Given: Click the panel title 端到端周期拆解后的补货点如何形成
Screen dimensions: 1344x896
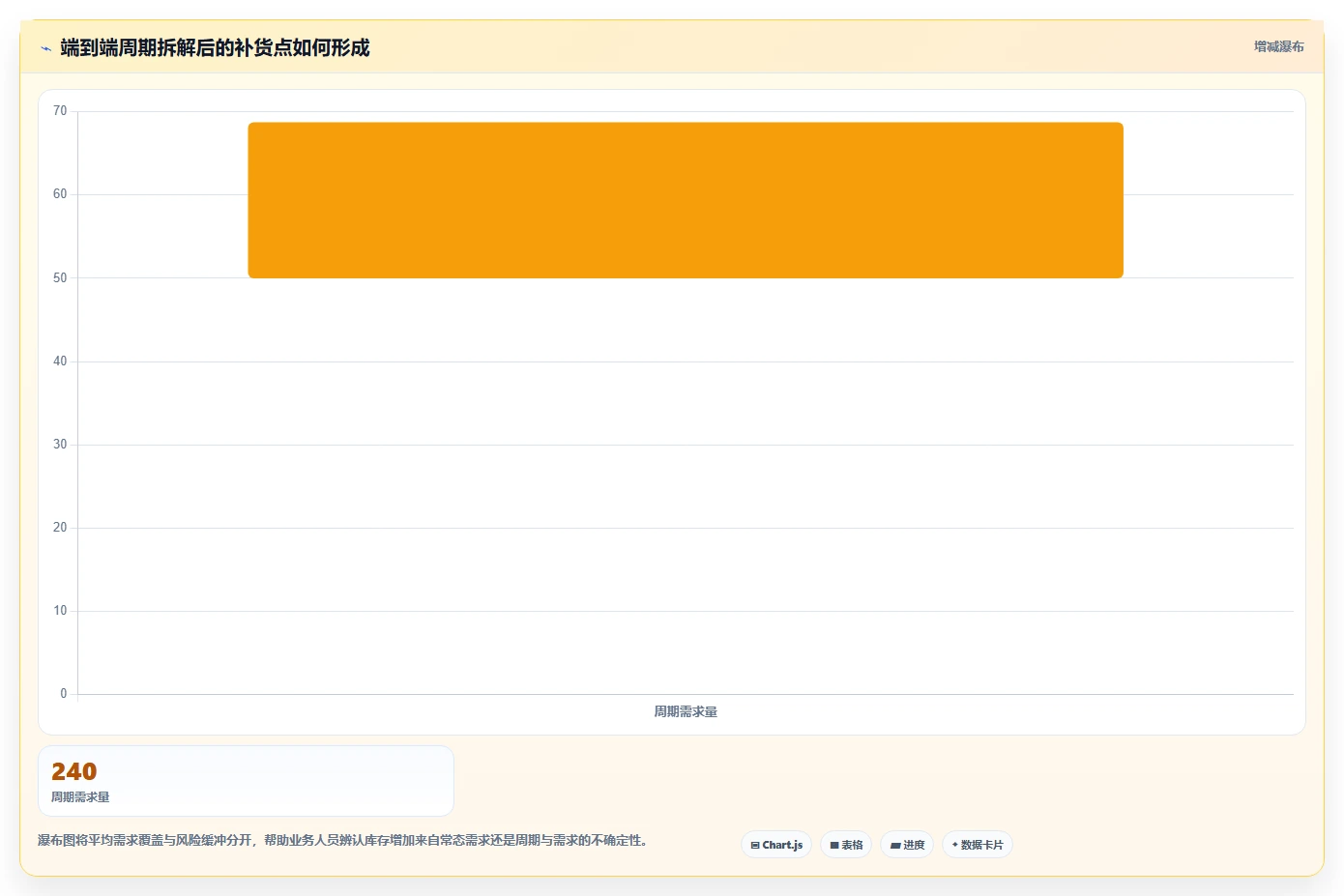Looking at the screenshot, I should tap(215, 48).
